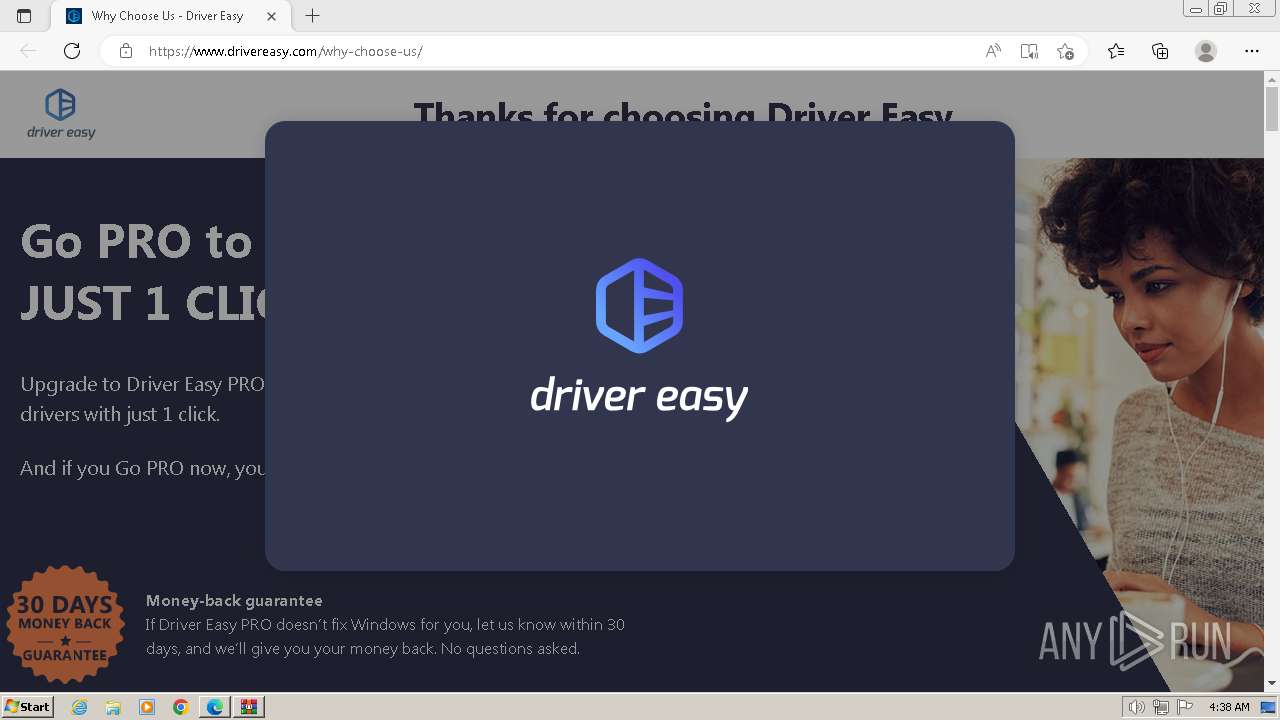Click the network tray icon
The height and width of the screenshot is (720, 1280).
coord(1161,707)
